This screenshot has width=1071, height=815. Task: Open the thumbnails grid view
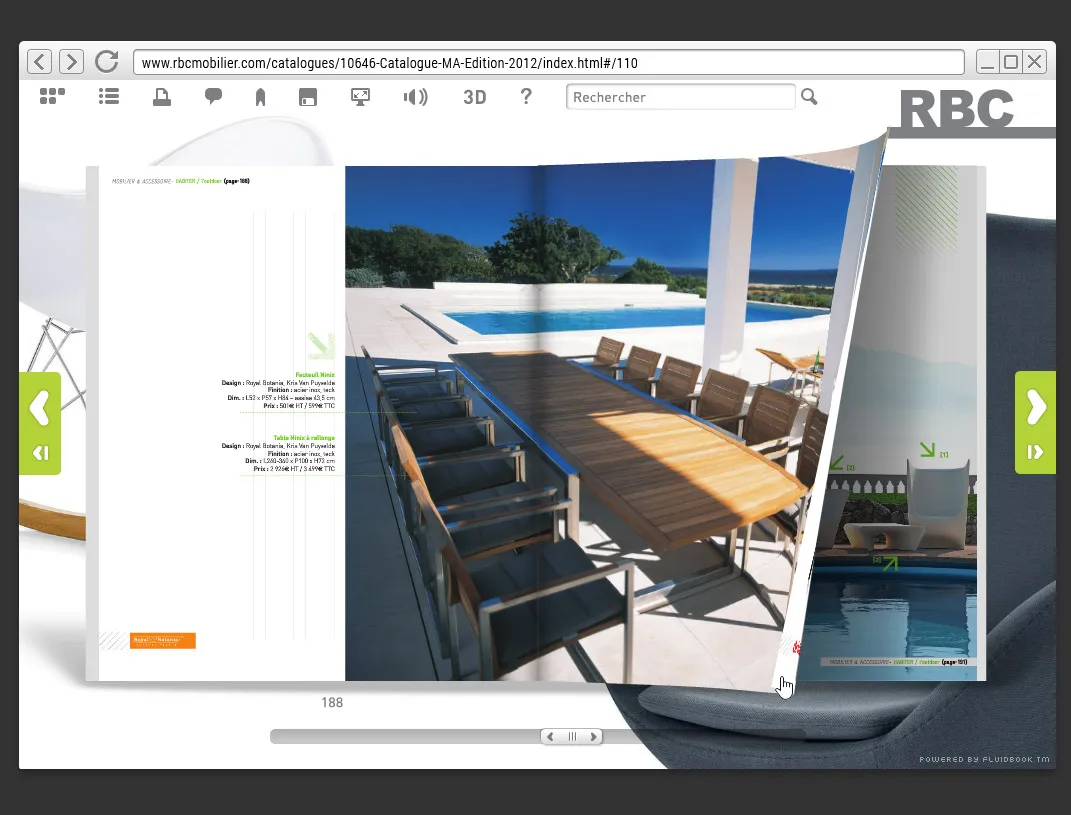tap(52, 97)
